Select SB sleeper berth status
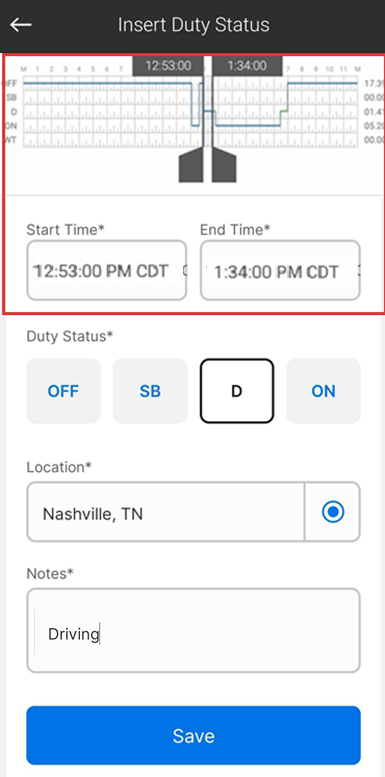The height and width of the screenshot is (777, 385). 150,391
